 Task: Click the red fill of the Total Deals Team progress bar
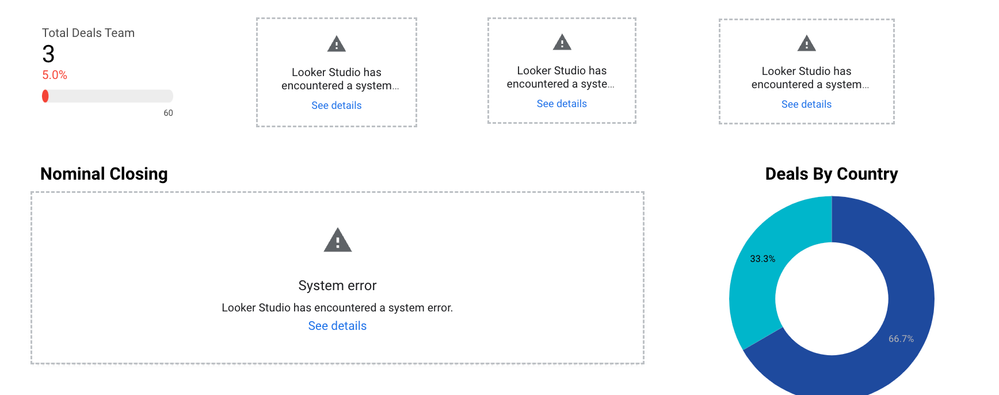45,96
